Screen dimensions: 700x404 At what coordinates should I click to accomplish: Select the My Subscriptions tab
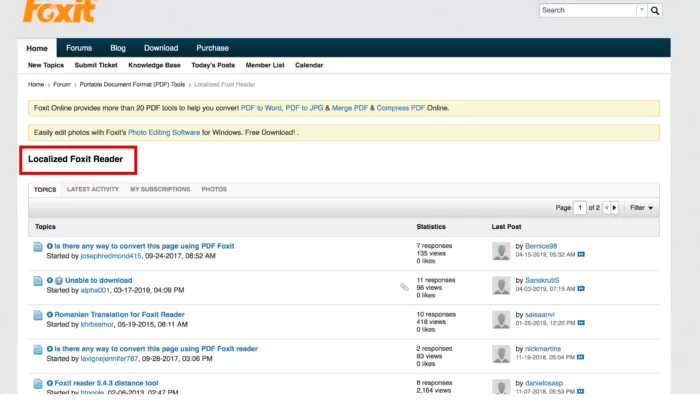160,189
